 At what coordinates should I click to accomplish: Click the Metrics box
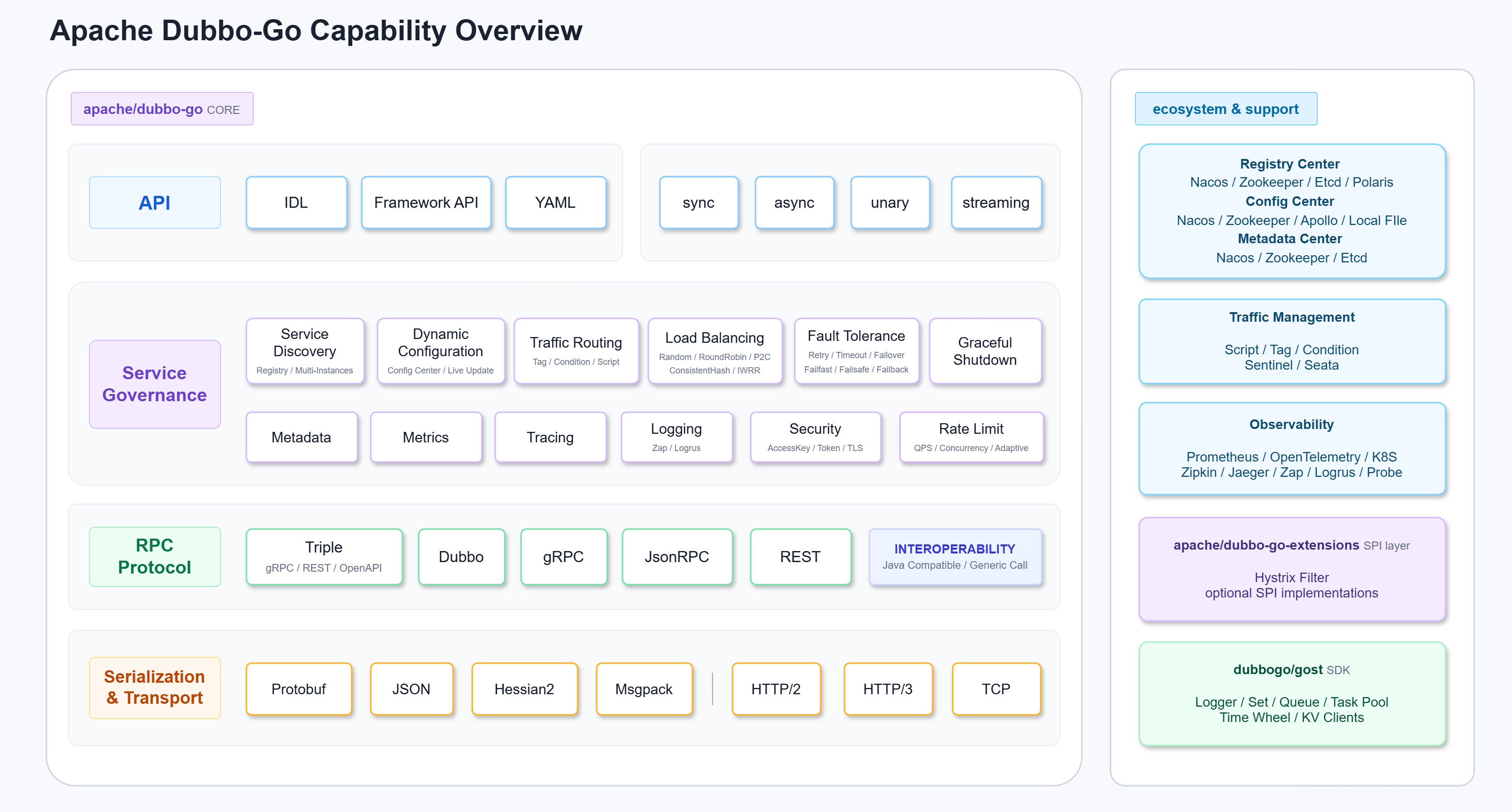point(426,438)
